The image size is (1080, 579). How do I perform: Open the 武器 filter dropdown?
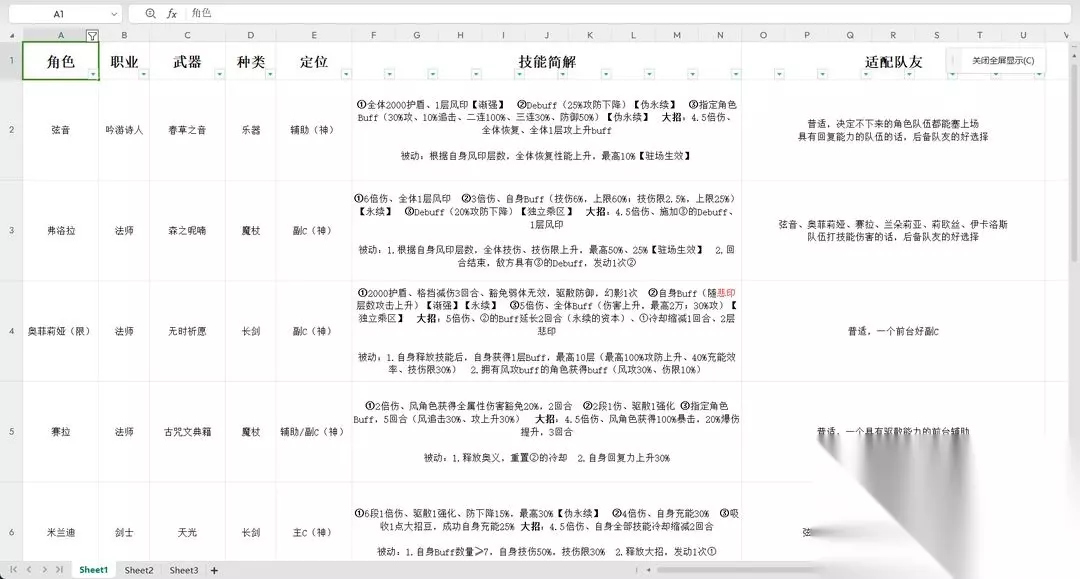219,74
